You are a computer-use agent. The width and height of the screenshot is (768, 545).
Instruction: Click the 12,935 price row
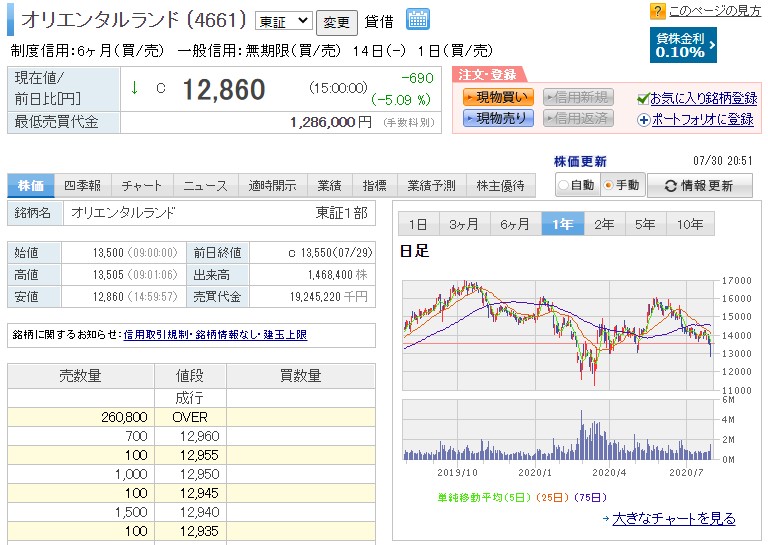tap(192, 531)
